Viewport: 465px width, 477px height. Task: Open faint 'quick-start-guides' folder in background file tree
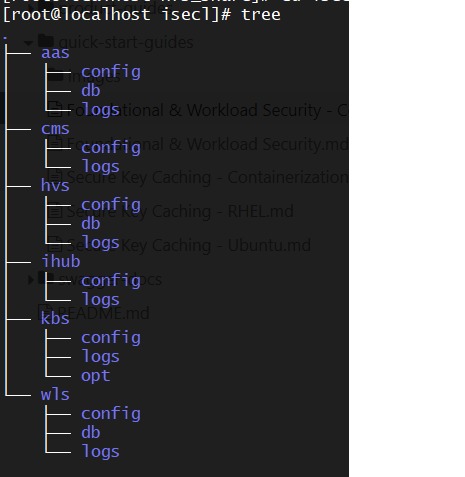126,43
